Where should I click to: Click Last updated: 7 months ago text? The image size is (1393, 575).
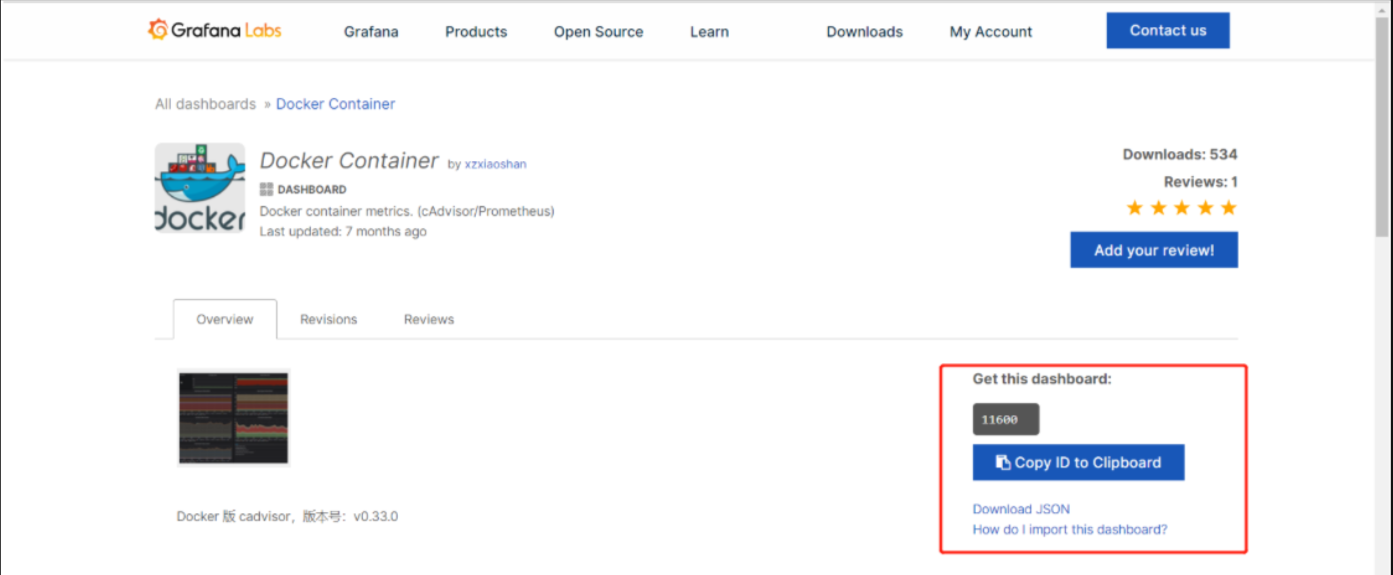coord(343,231)
